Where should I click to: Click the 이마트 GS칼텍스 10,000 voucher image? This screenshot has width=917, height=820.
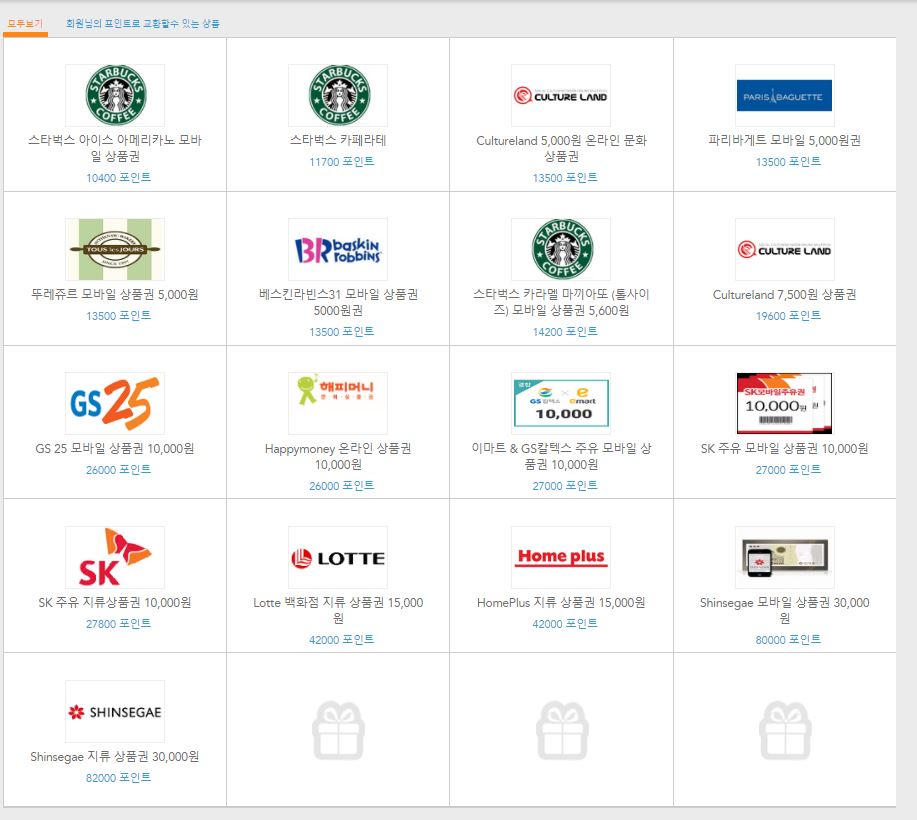(x=561, y=403)
